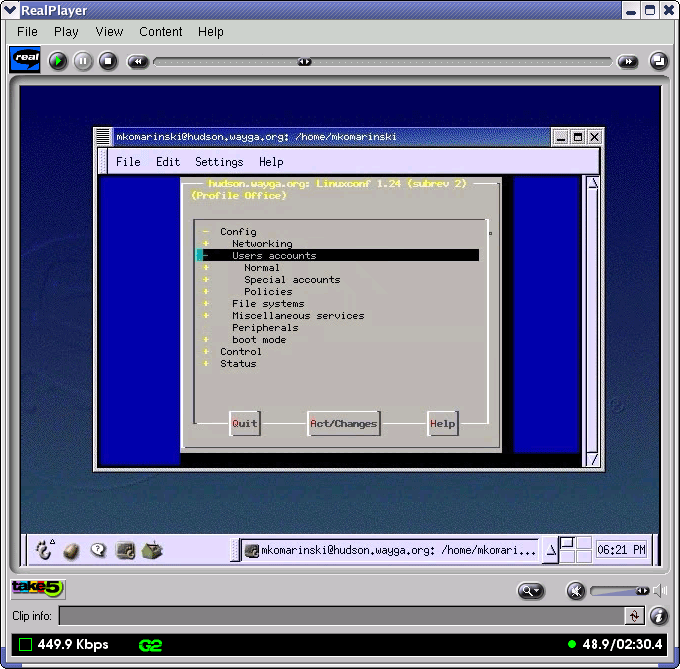Viewport: 680px width, 669px height.
Task: Open the View menu
Action: (x=109, y=32)
